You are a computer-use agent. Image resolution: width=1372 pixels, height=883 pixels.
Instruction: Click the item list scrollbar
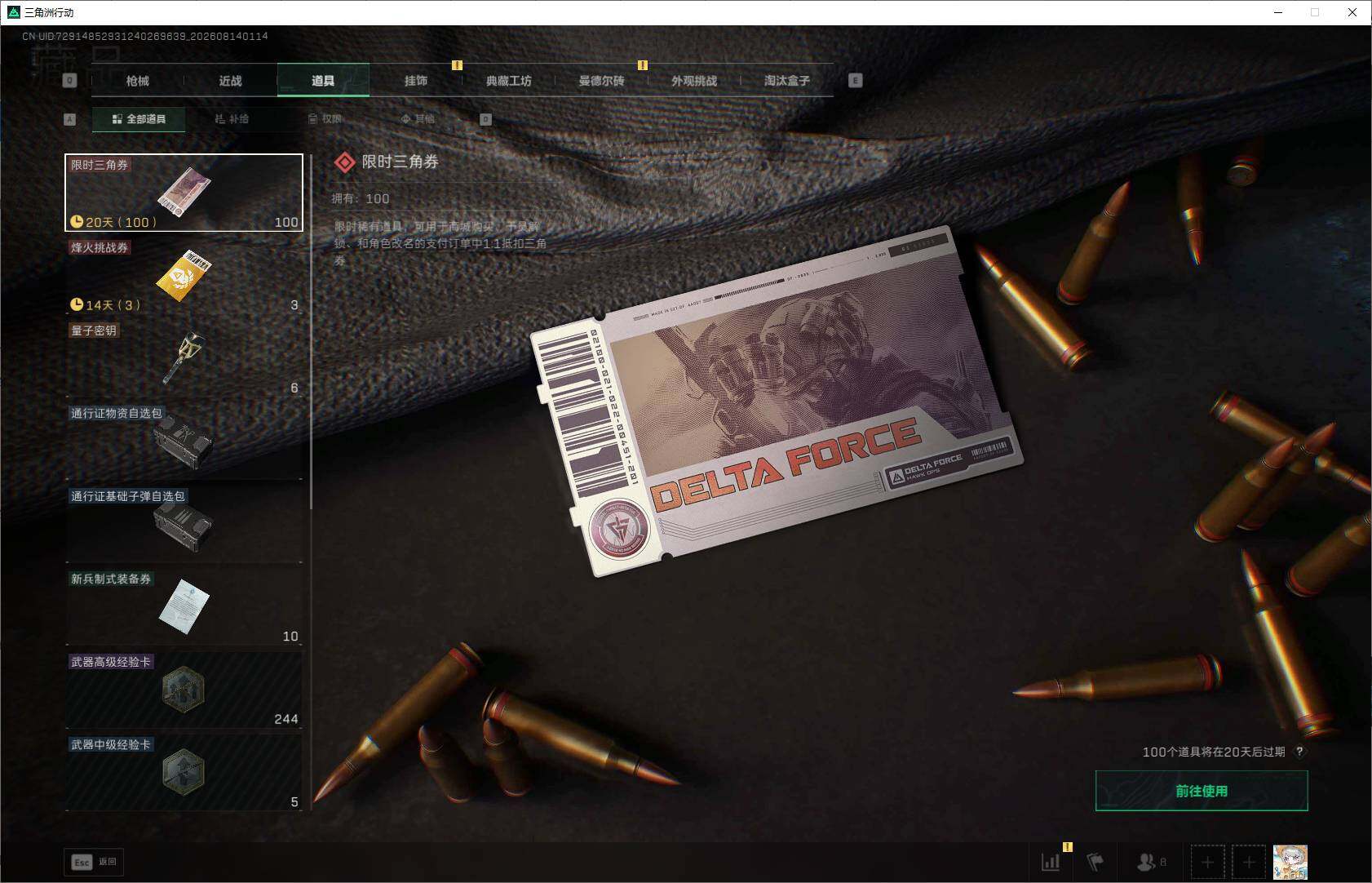[x=311, y=332]
